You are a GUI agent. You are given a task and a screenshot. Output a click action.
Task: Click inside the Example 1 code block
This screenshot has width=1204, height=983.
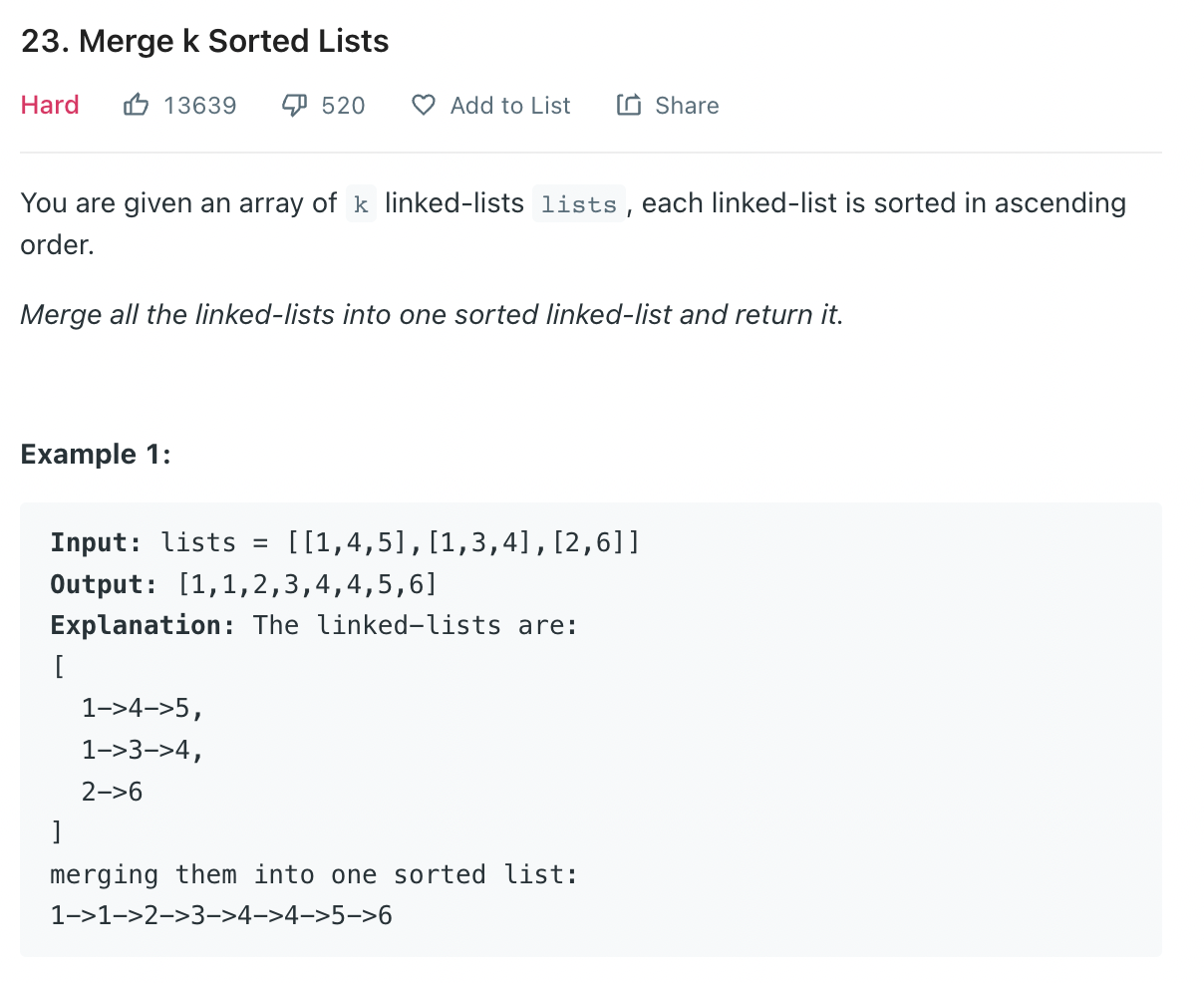click(x=588, y=728)
